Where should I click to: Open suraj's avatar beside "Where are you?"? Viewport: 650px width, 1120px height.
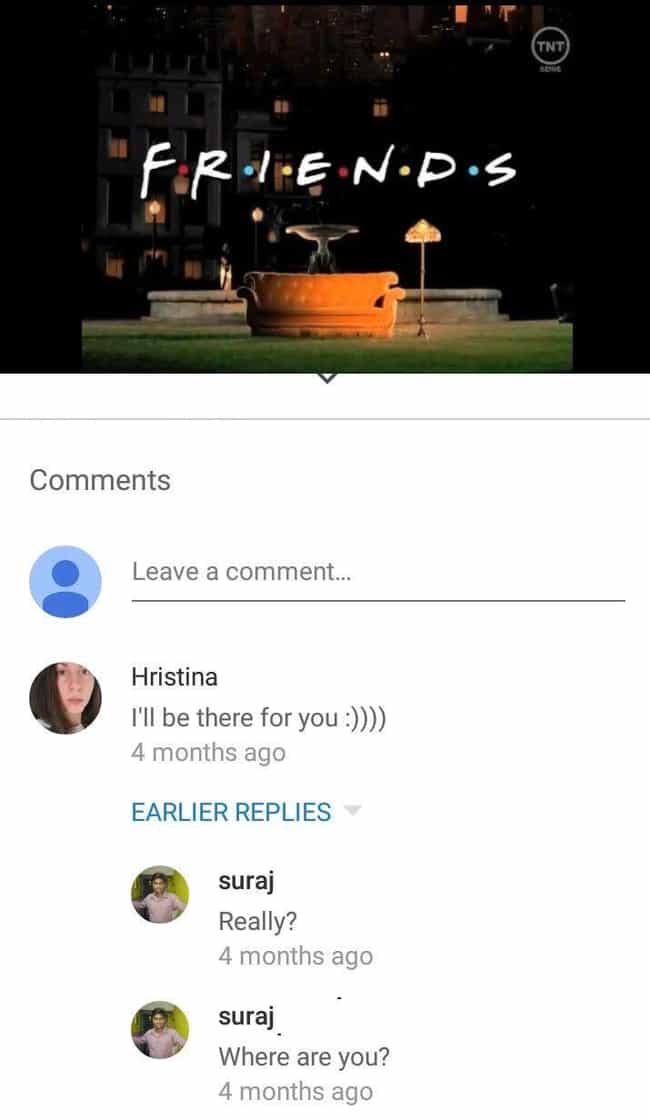point(159,1029)
